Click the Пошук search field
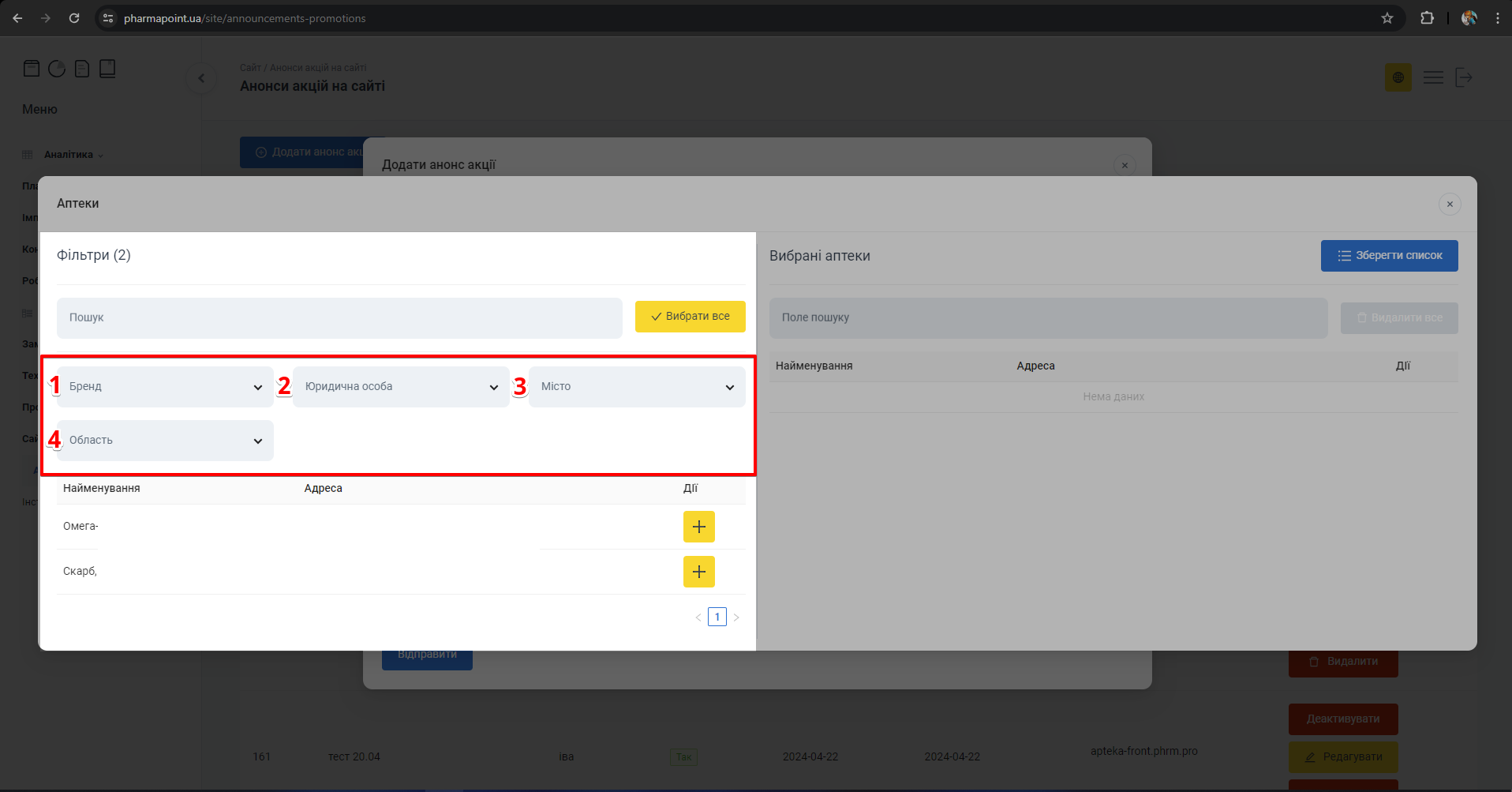1512x792 pixels. pyautogui.click(x=339, y=317)
